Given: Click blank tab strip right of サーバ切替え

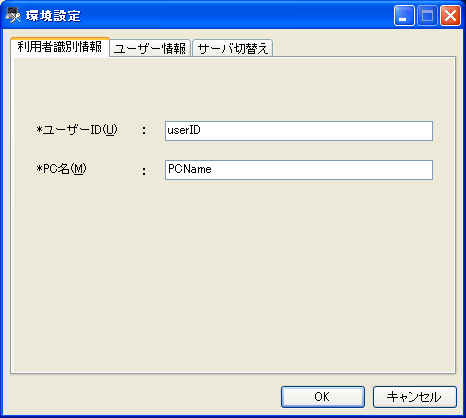Looking at the screenshot, I should 363,47.
